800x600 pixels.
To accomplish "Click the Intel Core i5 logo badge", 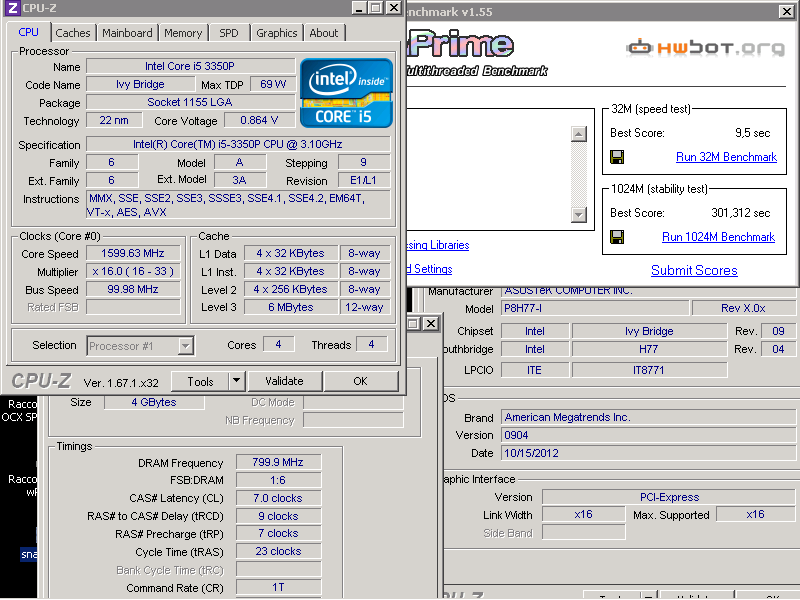I will point(346,93).
